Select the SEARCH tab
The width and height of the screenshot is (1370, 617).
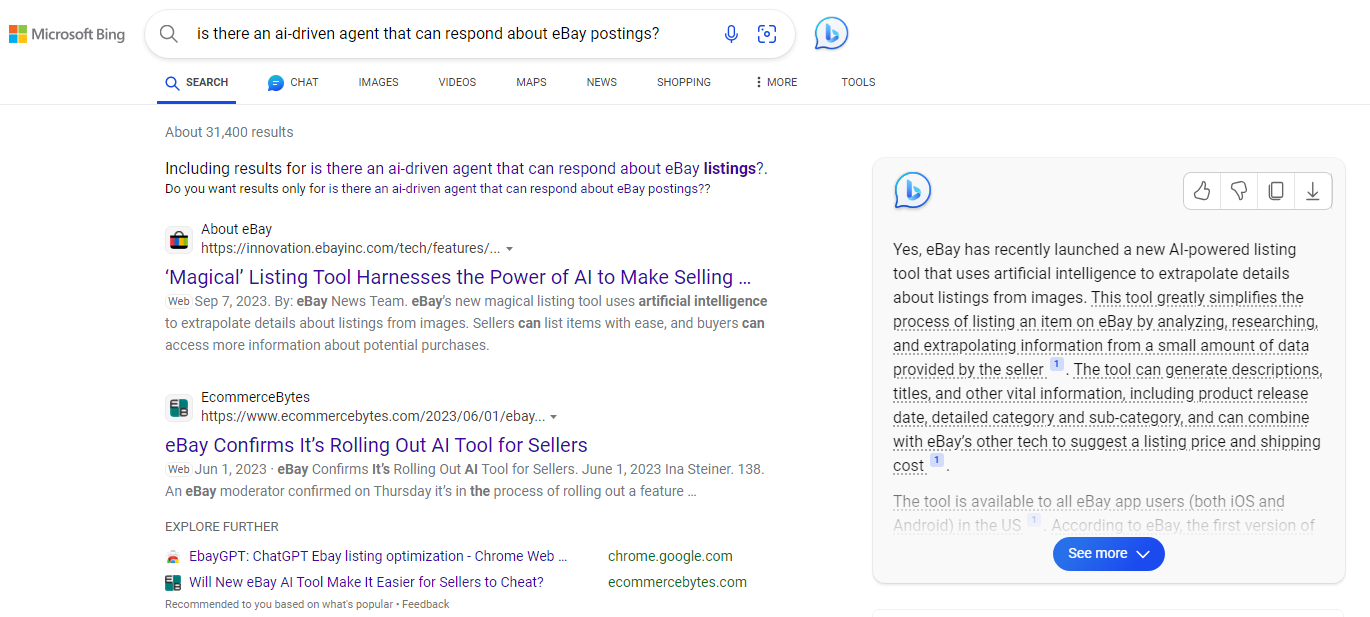[x=197, y=82]
